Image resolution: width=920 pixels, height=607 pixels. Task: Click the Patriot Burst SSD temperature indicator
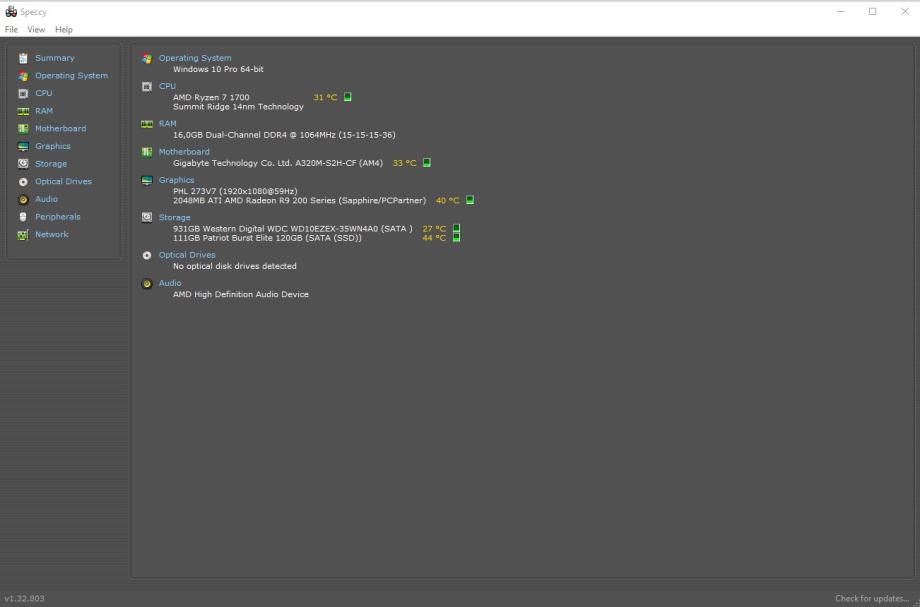pos(456,238)
